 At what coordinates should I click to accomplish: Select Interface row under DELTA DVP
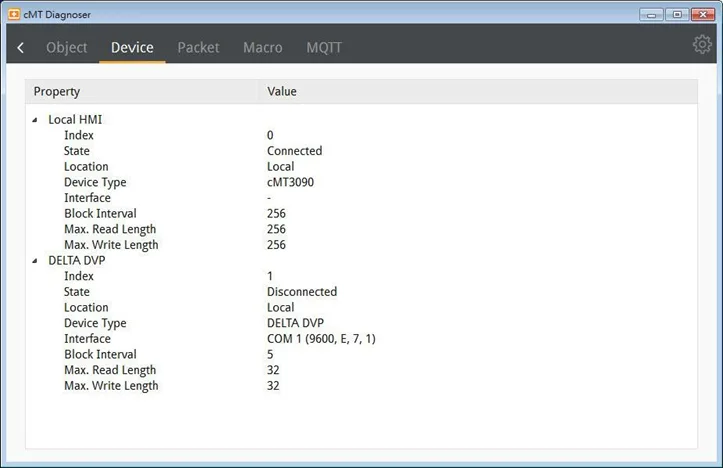pos(361,339)
